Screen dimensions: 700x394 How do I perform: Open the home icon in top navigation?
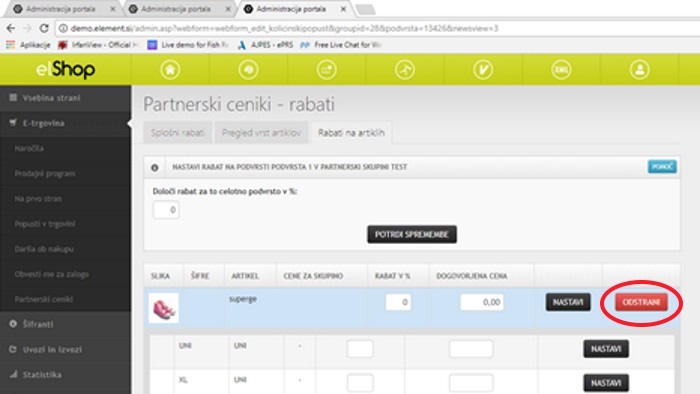pos(170,70)
